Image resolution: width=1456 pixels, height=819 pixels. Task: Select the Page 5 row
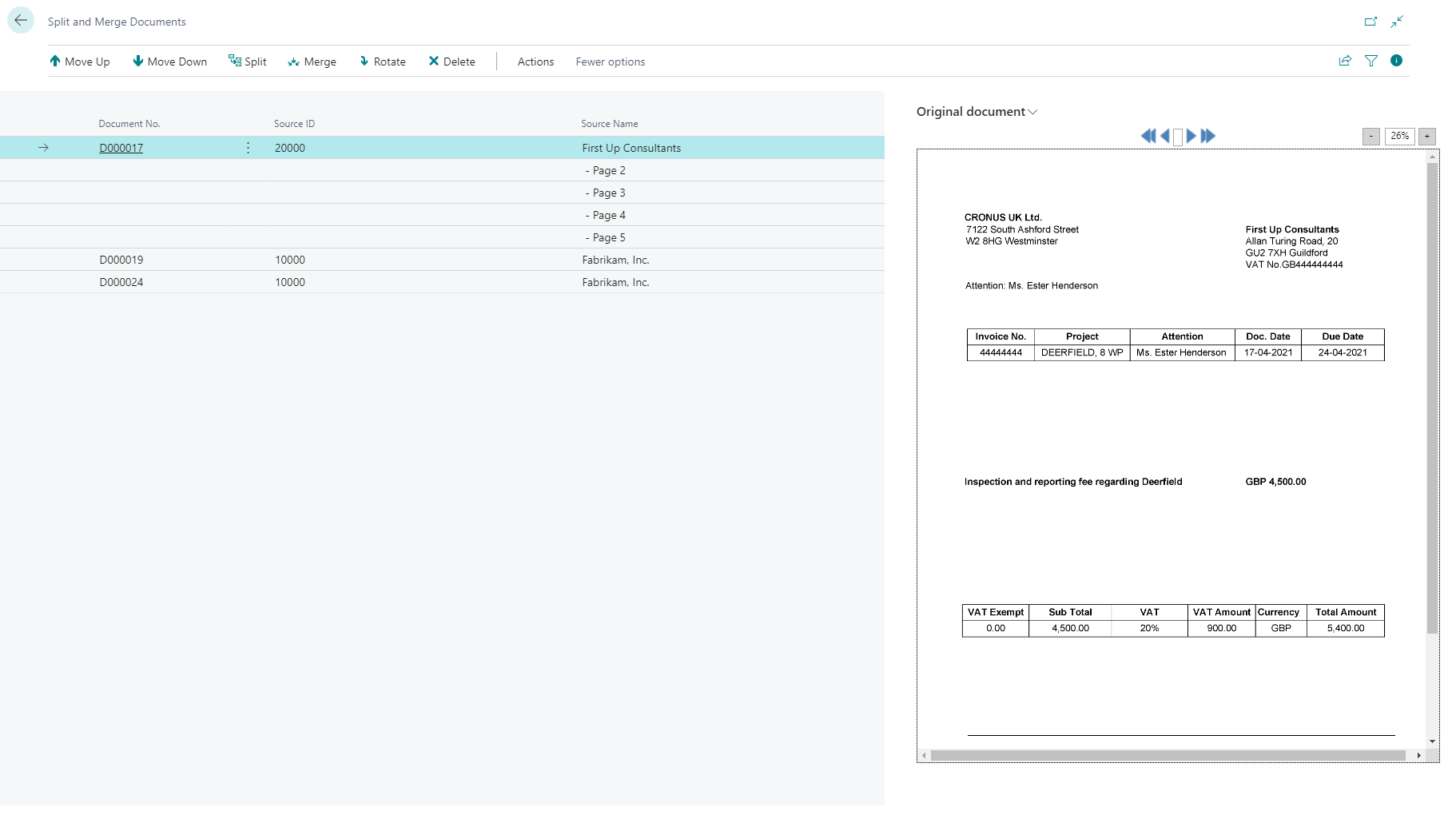[x=442, y=237]
